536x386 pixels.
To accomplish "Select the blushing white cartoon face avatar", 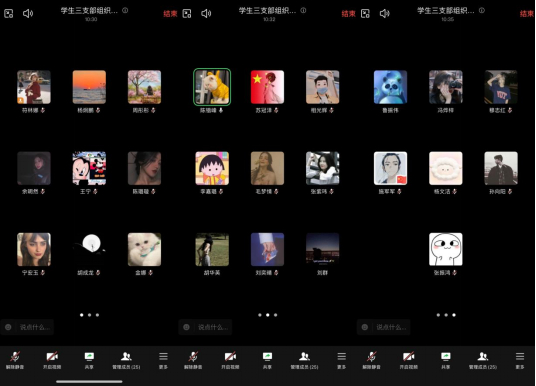I will tap(446, 250).
